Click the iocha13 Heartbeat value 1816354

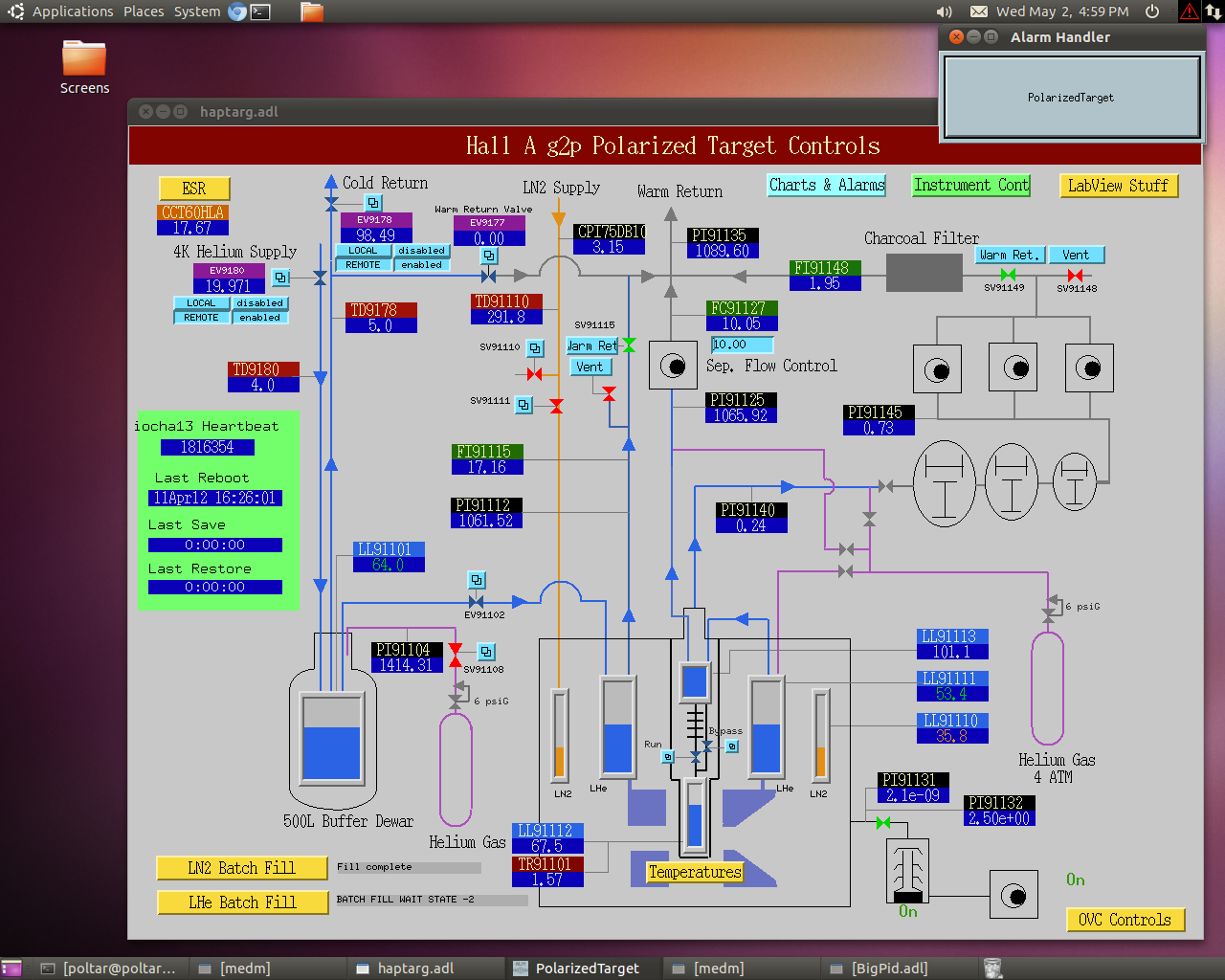click(207, 447)
